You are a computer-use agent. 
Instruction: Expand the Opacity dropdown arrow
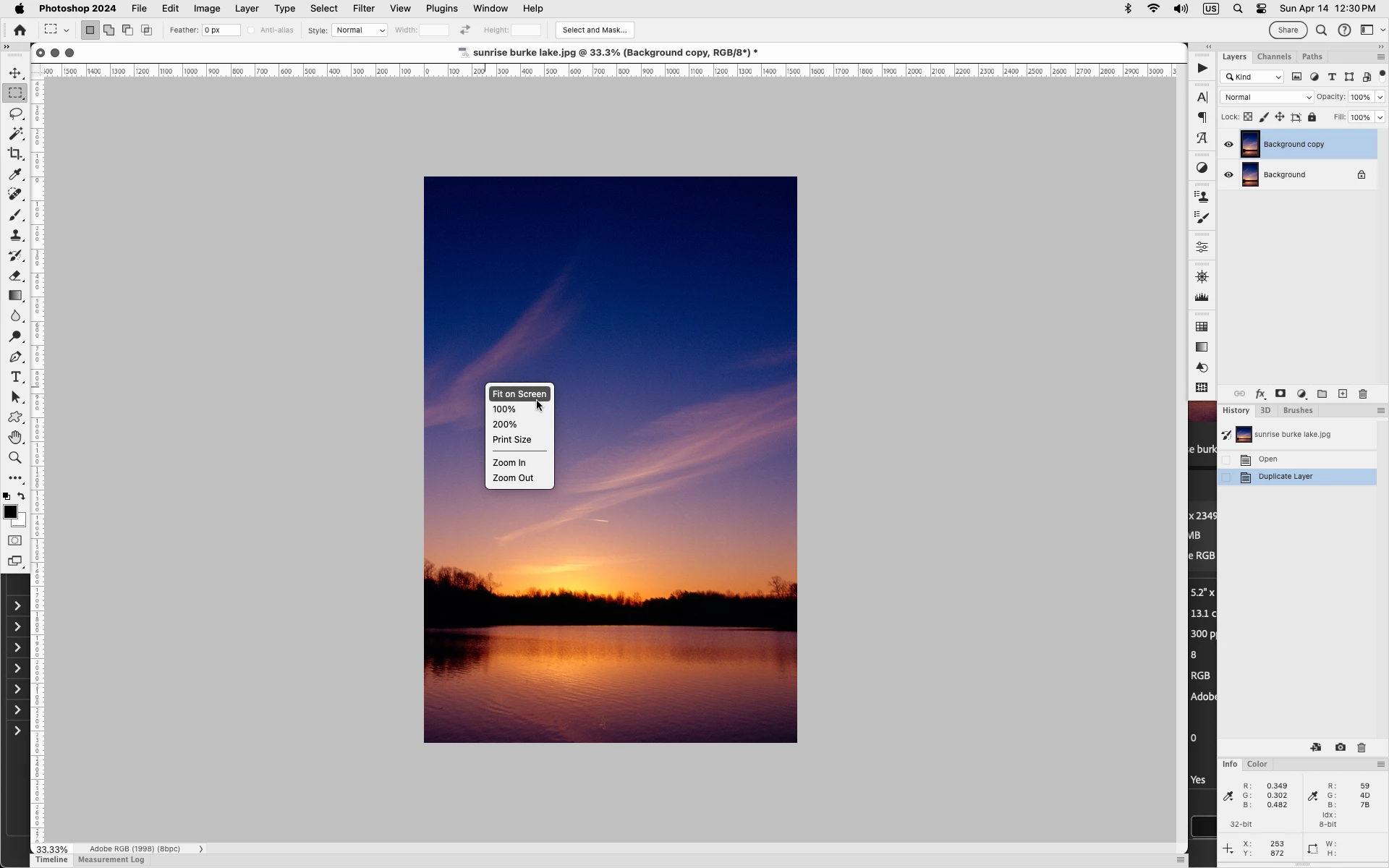[x=1380, y=97]
